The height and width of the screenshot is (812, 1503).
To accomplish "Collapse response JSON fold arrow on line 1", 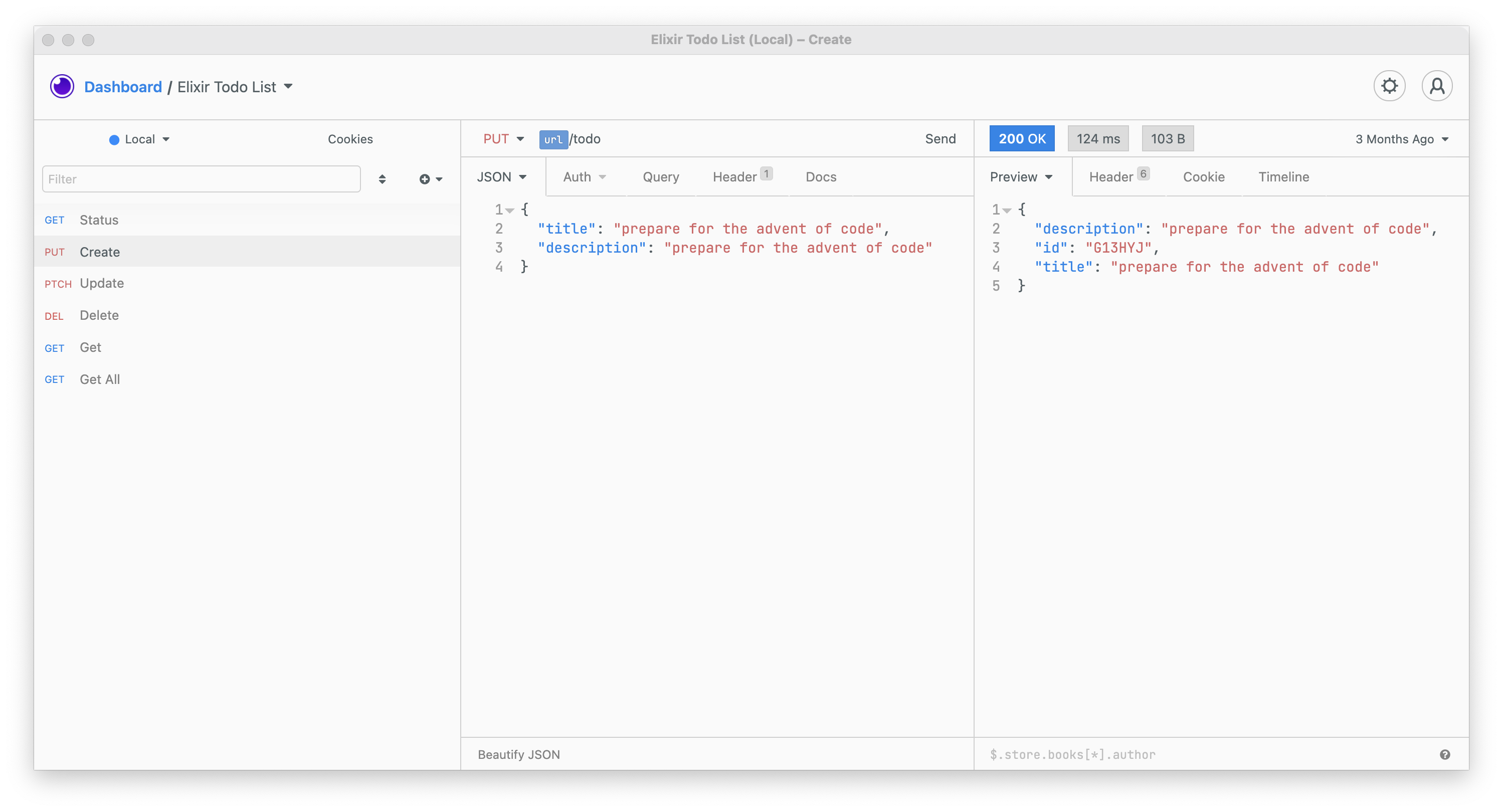I will coord(1007,210).
